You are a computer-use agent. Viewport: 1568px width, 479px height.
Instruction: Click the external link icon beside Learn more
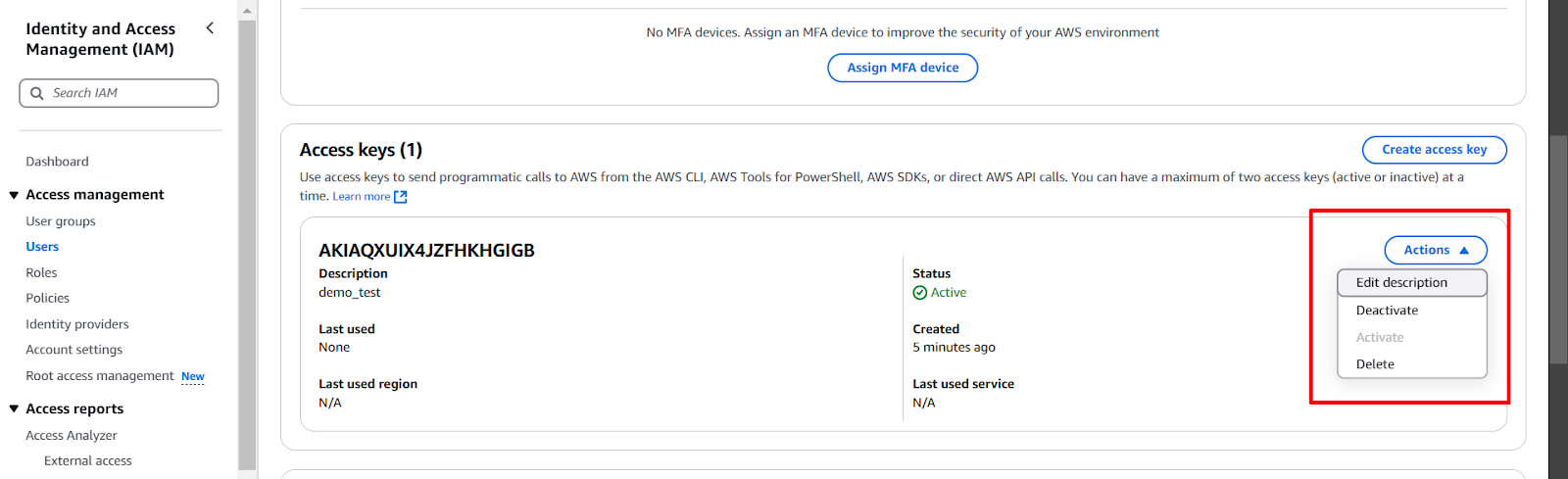pos(400,197)
